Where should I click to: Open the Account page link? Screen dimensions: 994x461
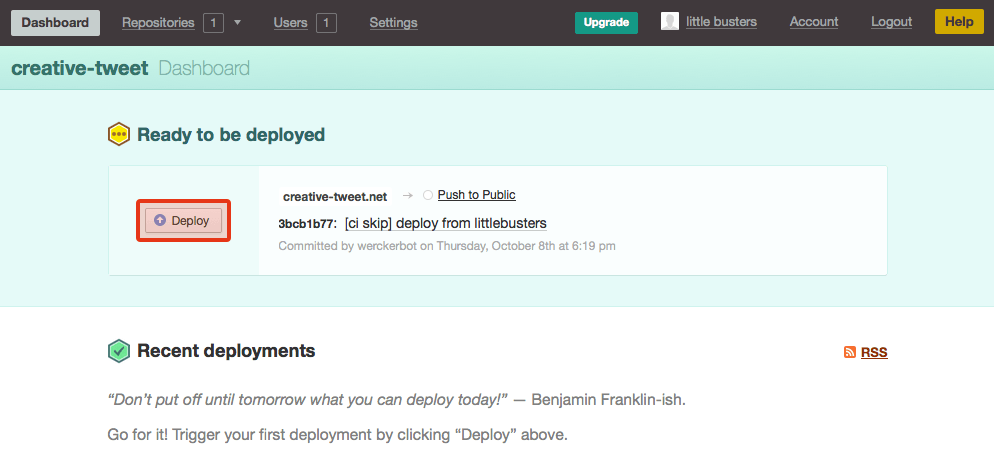coord(813,22)
